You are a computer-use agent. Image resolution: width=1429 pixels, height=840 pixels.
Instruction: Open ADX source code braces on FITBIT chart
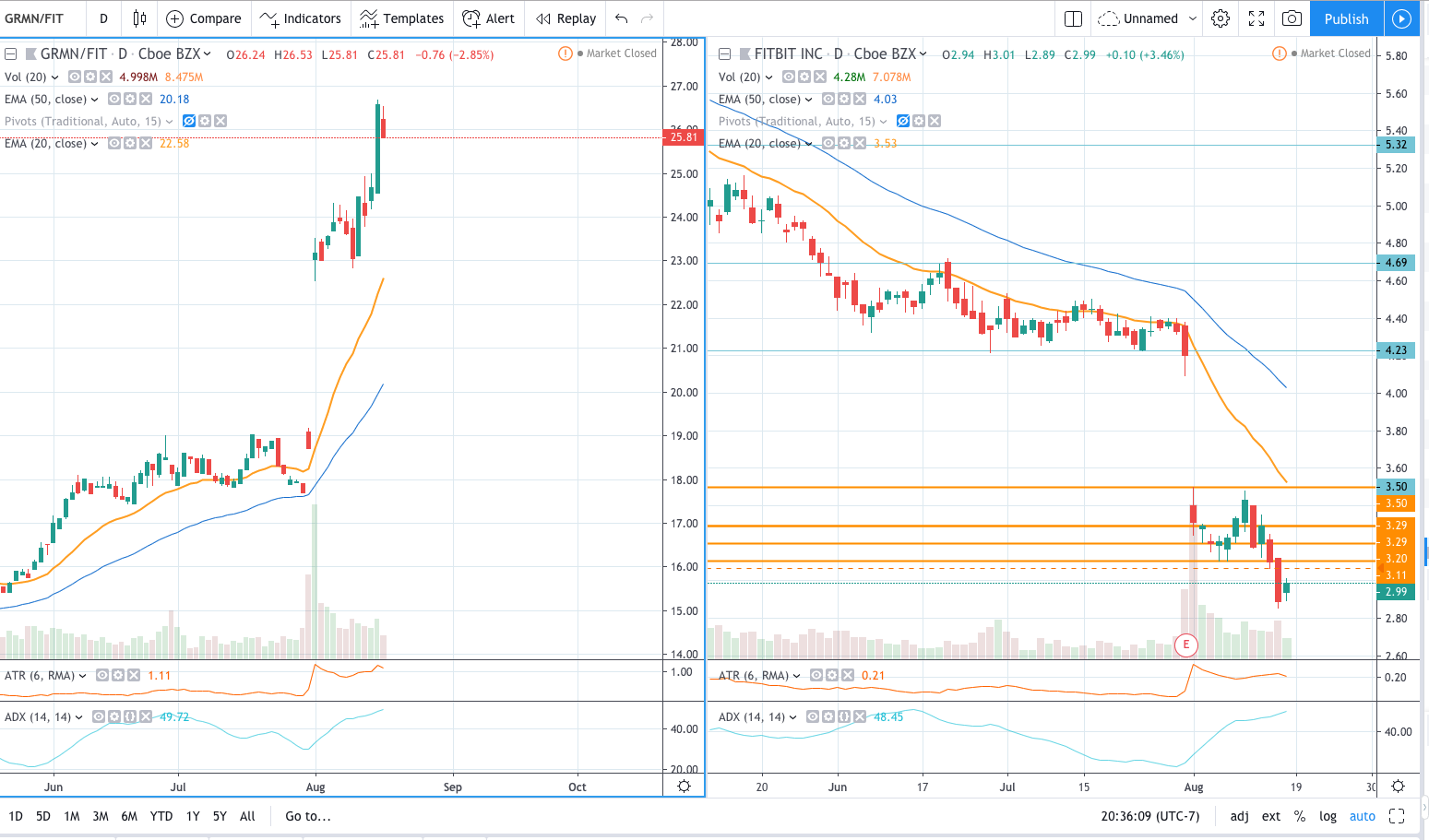click(844, 716)
